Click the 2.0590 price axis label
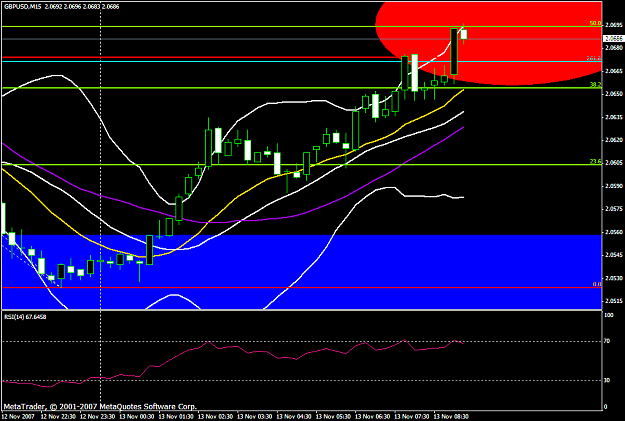Image resolution: width=625 pixels, height=421 pixels. 614,186
